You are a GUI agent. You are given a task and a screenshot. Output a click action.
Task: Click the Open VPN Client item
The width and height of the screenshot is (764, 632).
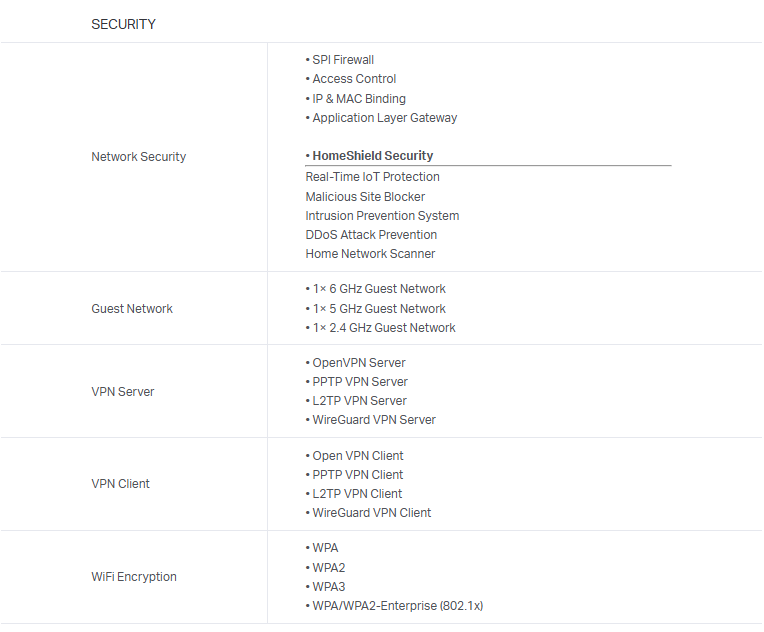(x=357, y=456)
